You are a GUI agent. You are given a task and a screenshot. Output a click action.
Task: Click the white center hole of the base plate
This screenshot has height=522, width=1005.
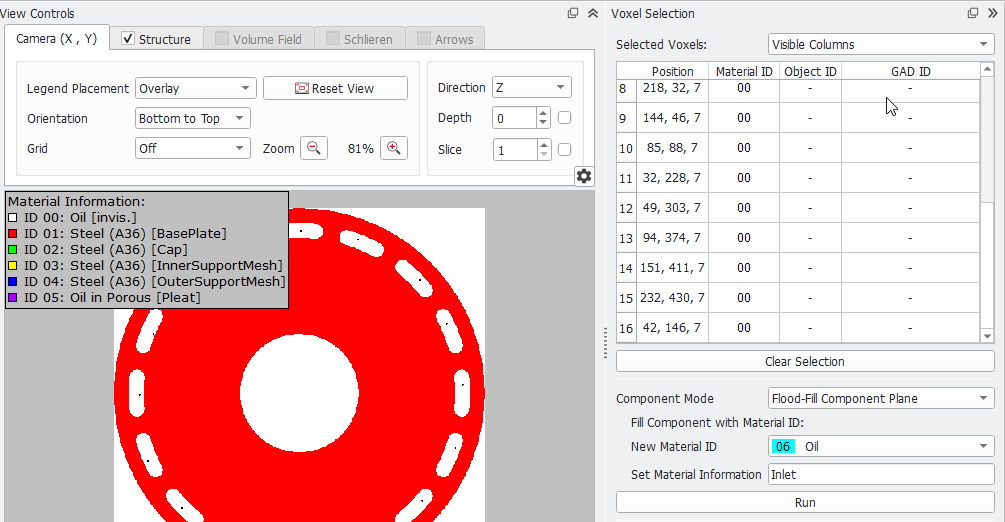[x=299, y=393]
